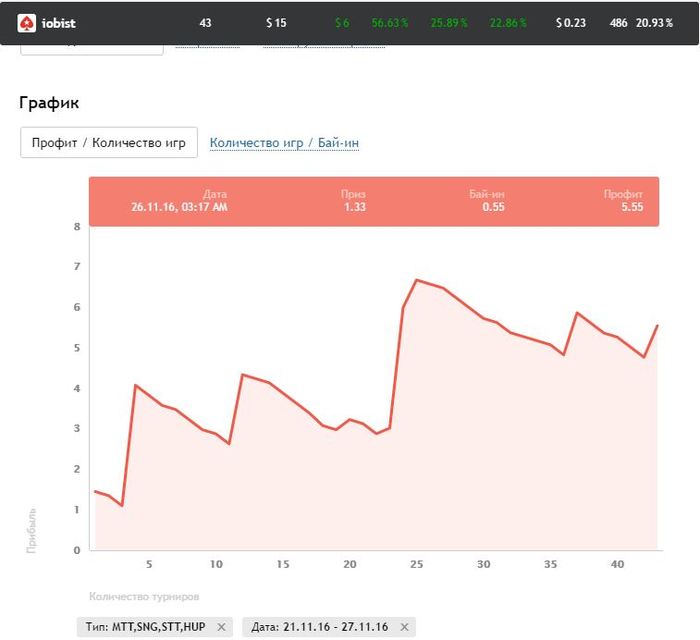700x640 pixels.
Task: Click the График section heading
Action: [x=49, y=102]
